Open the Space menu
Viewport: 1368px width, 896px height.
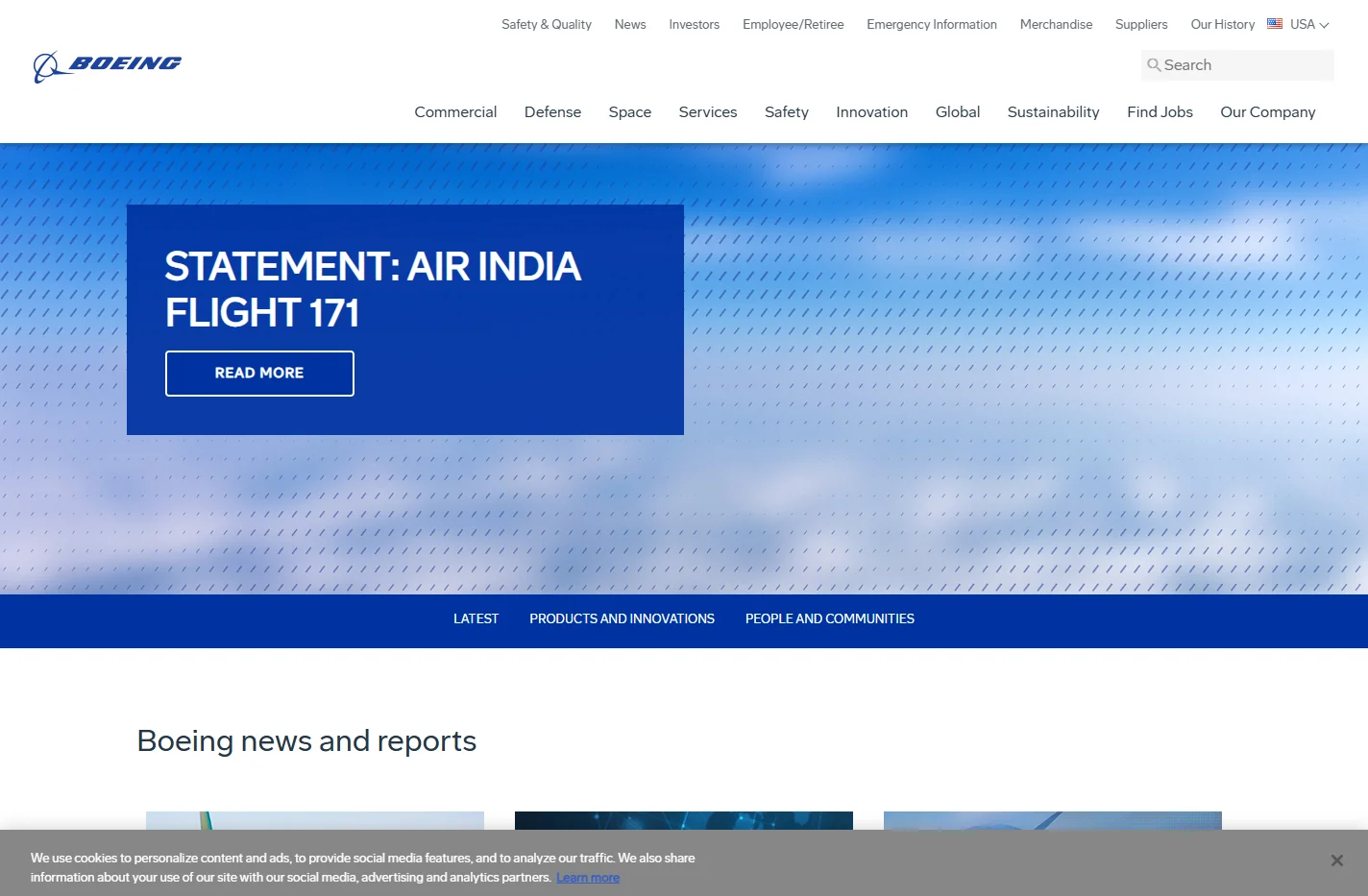pyautogui.click(x=630, y=112)
